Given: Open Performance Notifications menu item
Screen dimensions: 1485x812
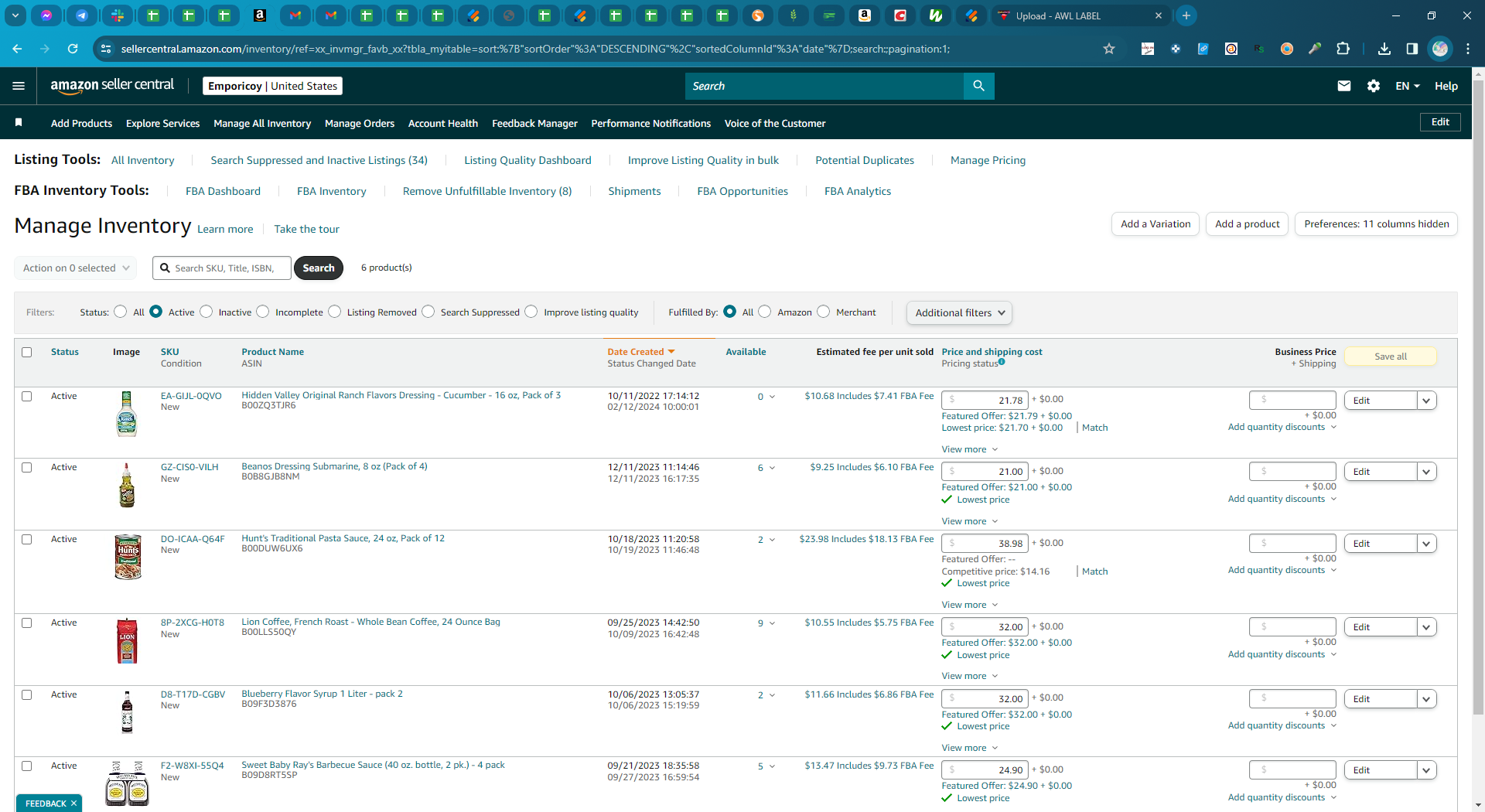Looking at the screenshot, I should pyautogui.click(x=651, y=123).
